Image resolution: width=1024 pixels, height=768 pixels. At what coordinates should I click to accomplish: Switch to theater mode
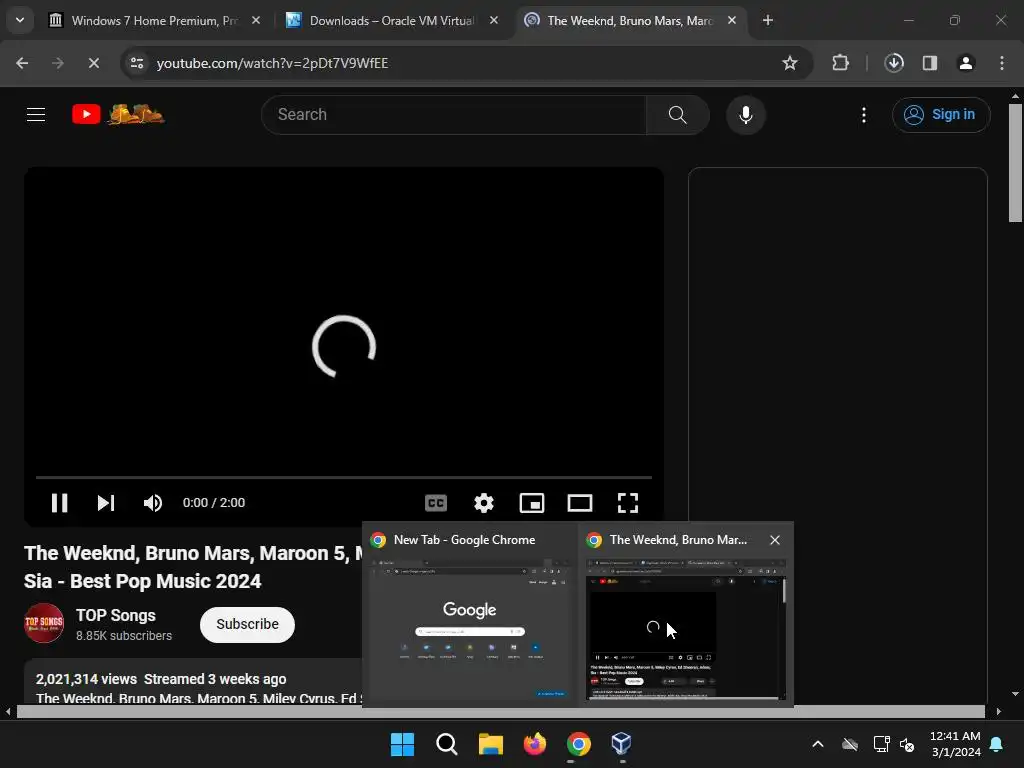pos(580,503)
